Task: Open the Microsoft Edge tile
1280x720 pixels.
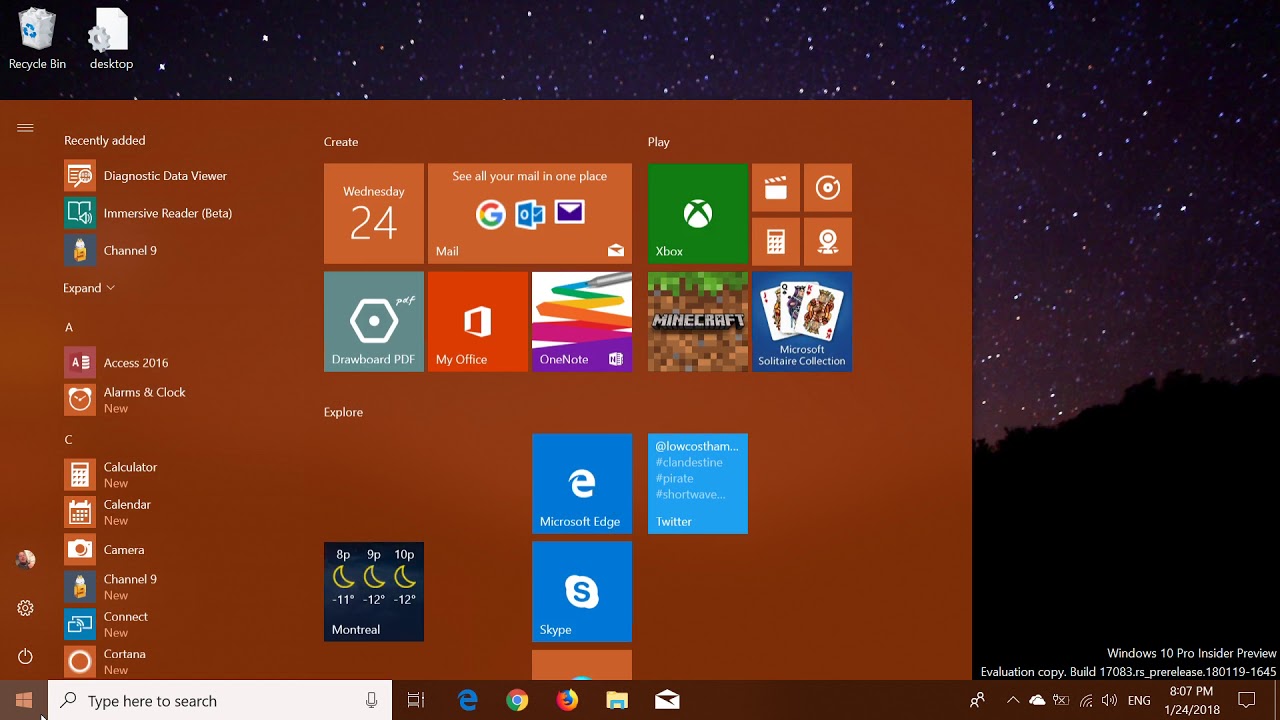Action: 582,484
